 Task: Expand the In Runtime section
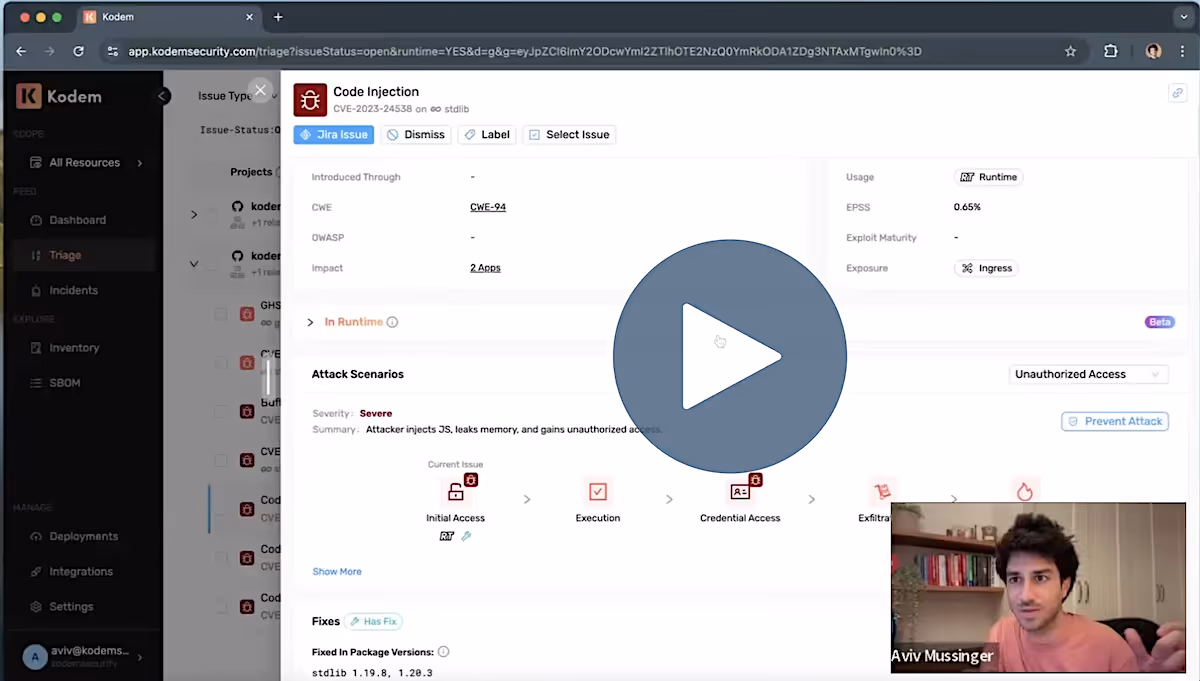[x=311, y=322]
